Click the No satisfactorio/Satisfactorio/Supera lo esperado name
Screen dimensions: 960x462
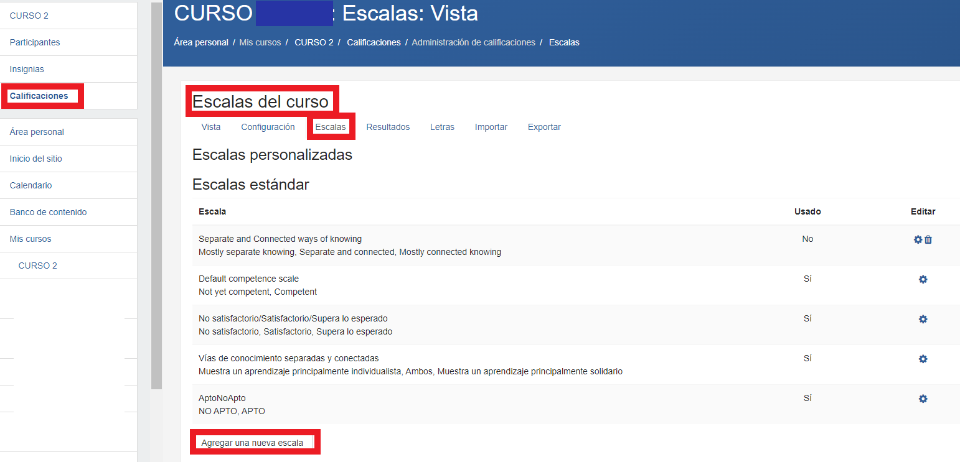(x=293, y=319)
